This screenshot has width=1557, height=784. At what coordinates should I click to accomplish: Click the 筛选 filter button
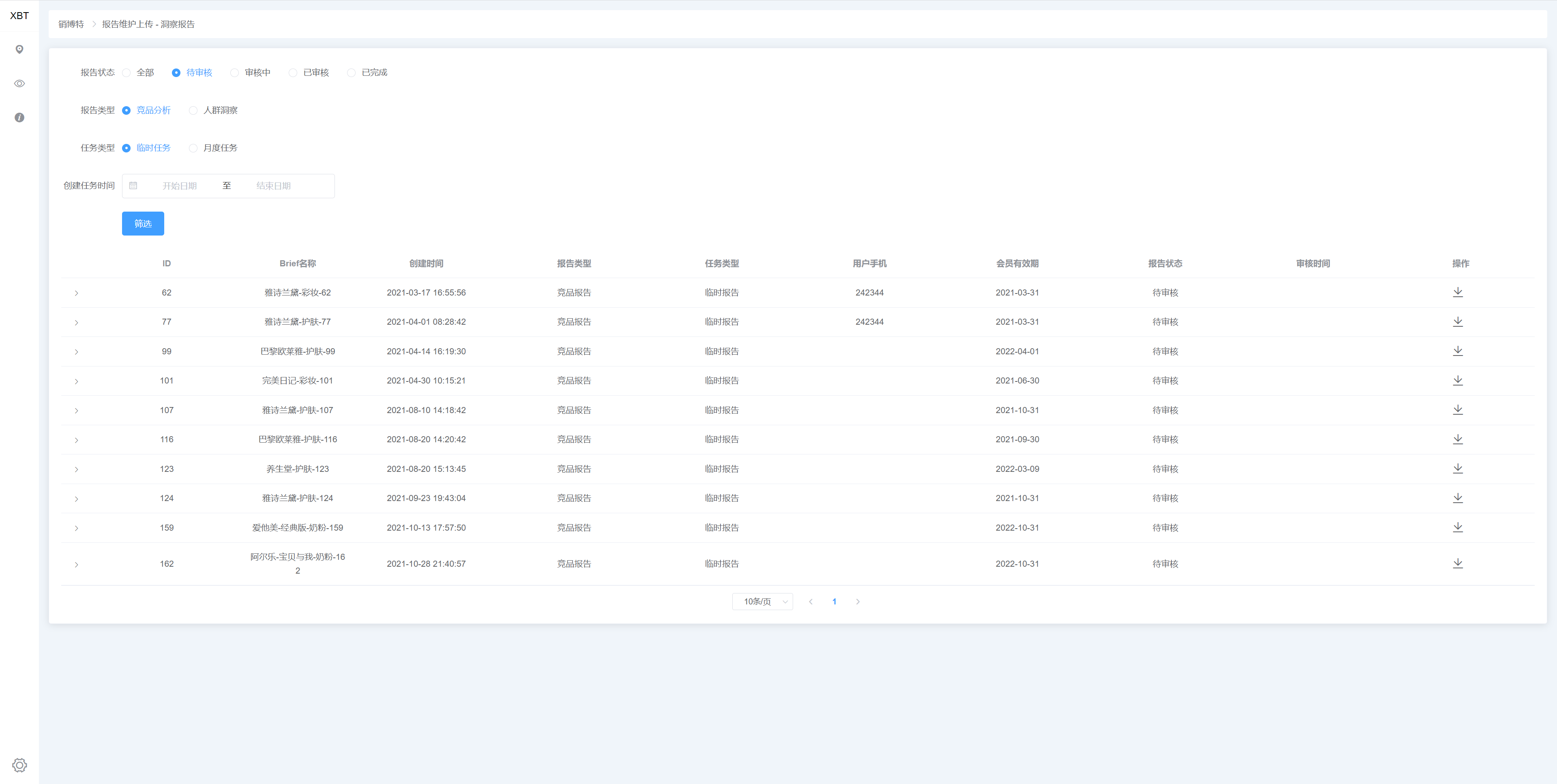click(x=143, y=224)
